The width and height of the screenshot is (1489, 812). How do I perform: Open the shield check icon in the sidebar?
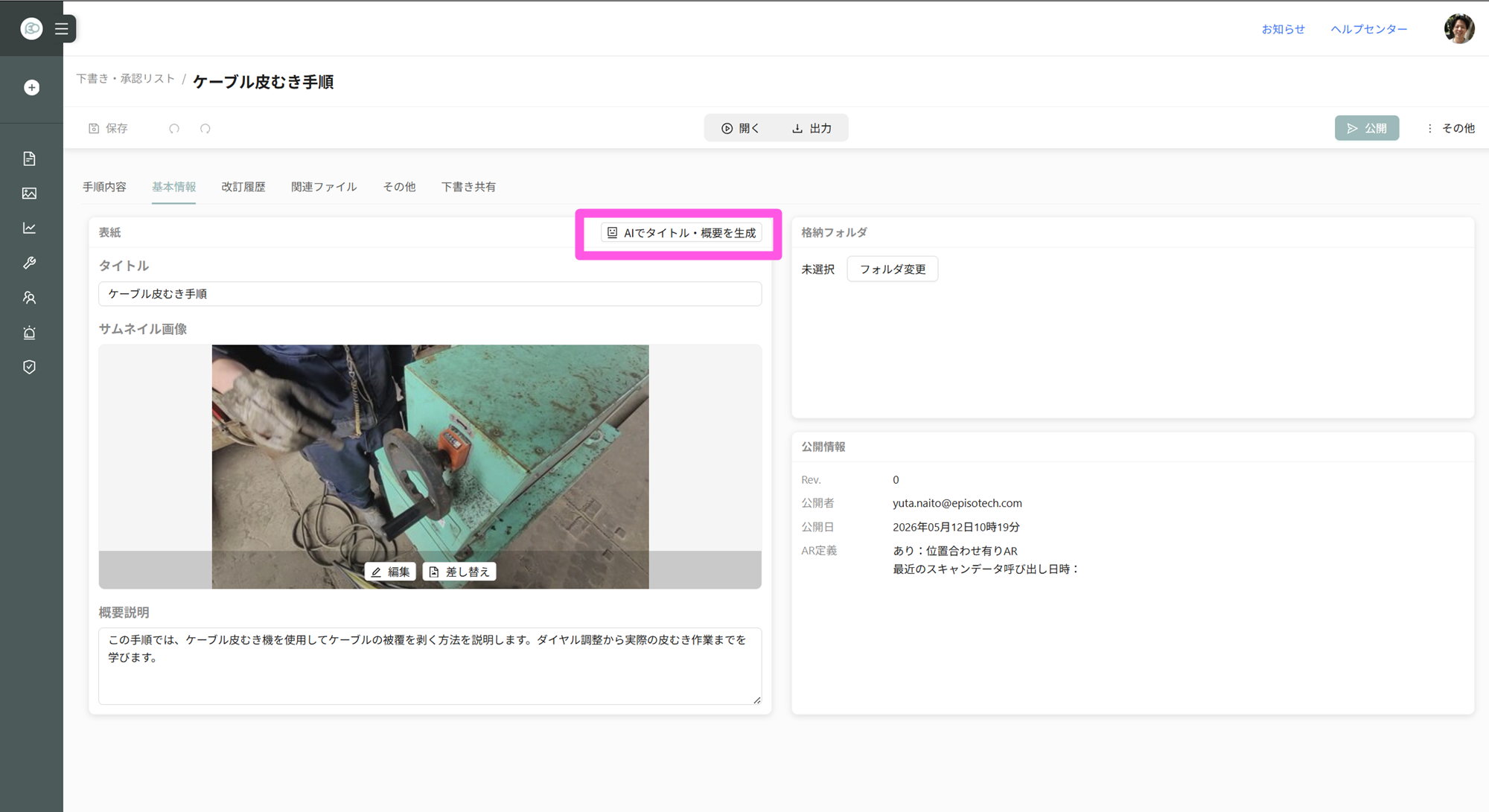click(x=30, y=367)
